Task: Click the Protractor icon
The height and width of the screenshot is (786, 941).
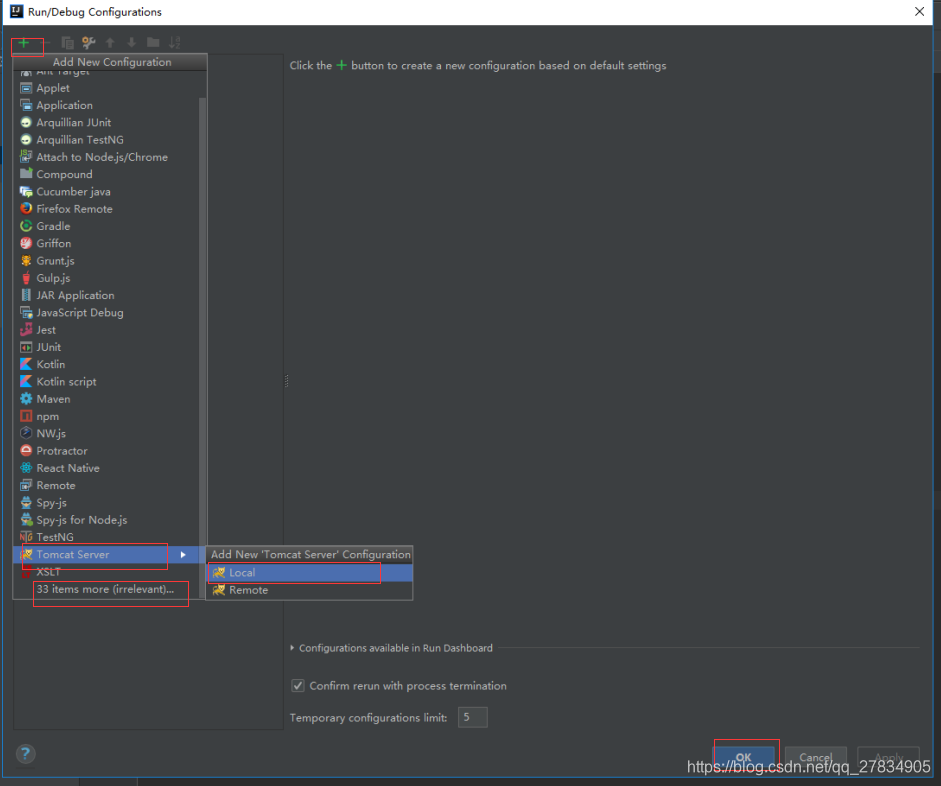Action: point(26,451)
